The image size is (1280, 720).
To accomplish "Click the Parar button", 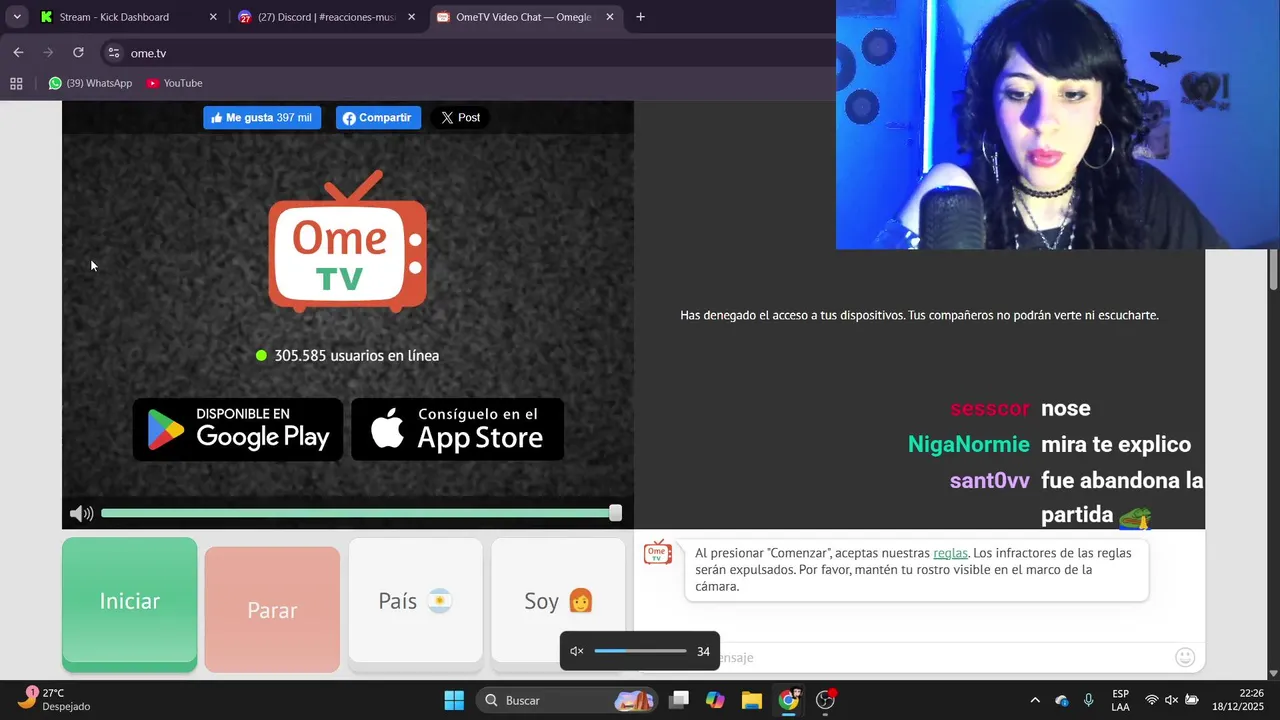I will pyautogui.click(x=272, y=610).
